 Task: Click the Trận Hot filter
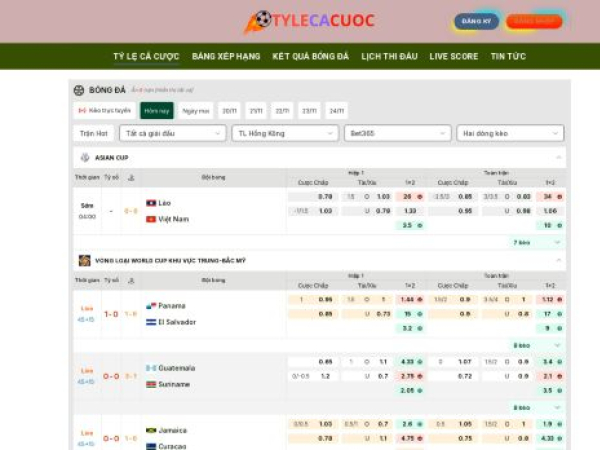(94, 133)
